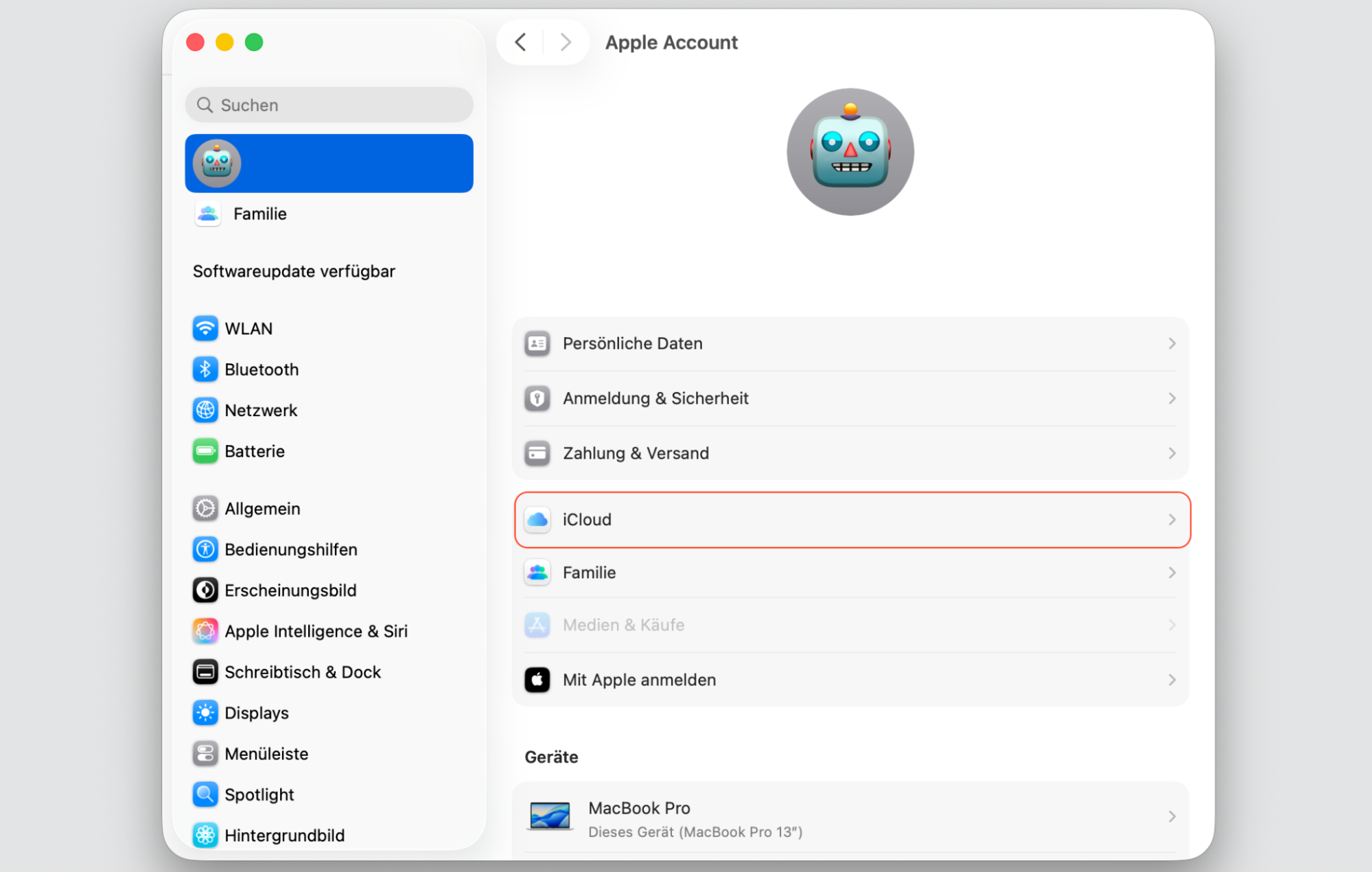Expand Anmeldung & Sicherheit via its chevron

click(x=1172, y=398)
